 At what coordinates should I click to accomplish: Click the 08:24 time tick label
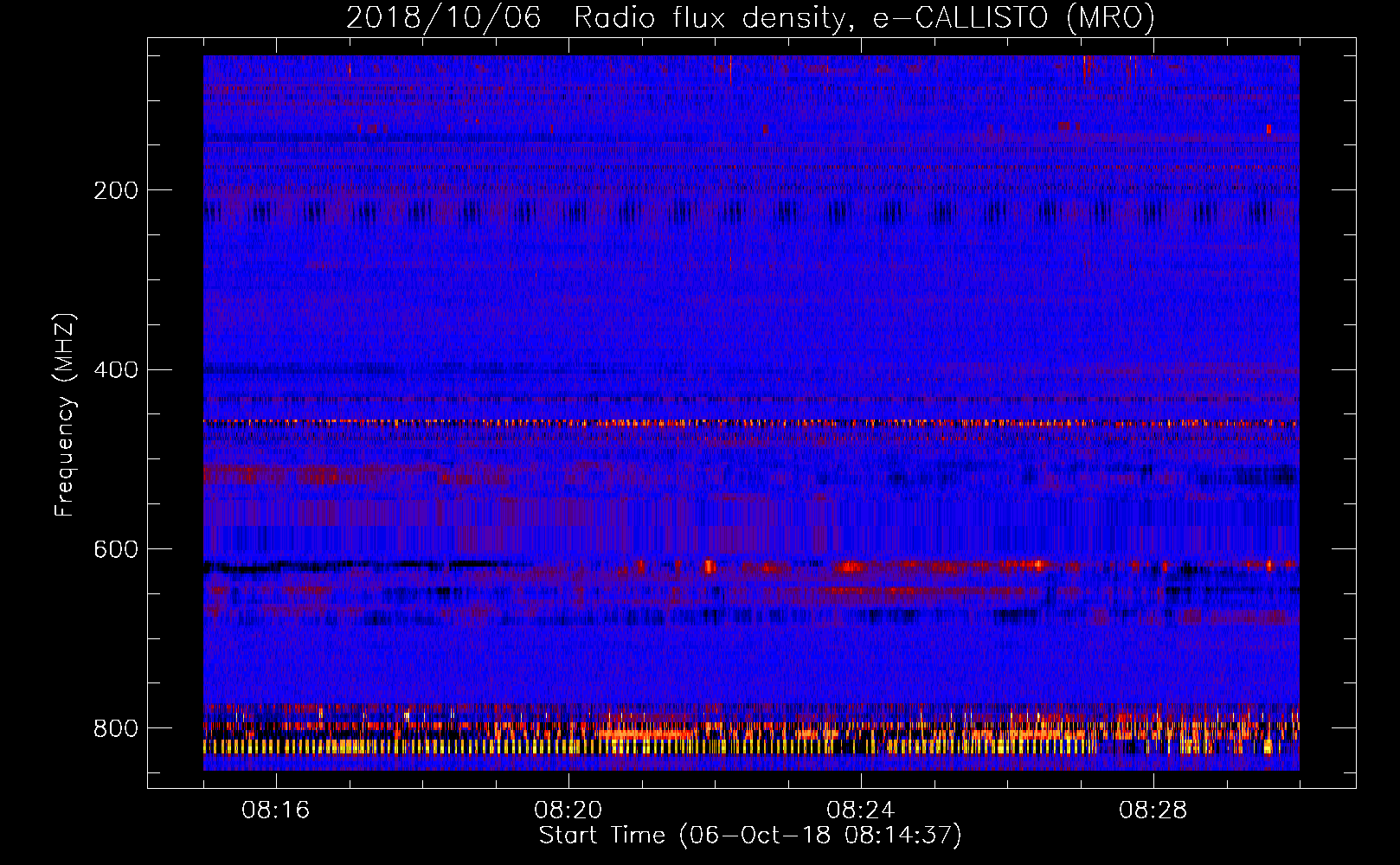tap(861, 811)
